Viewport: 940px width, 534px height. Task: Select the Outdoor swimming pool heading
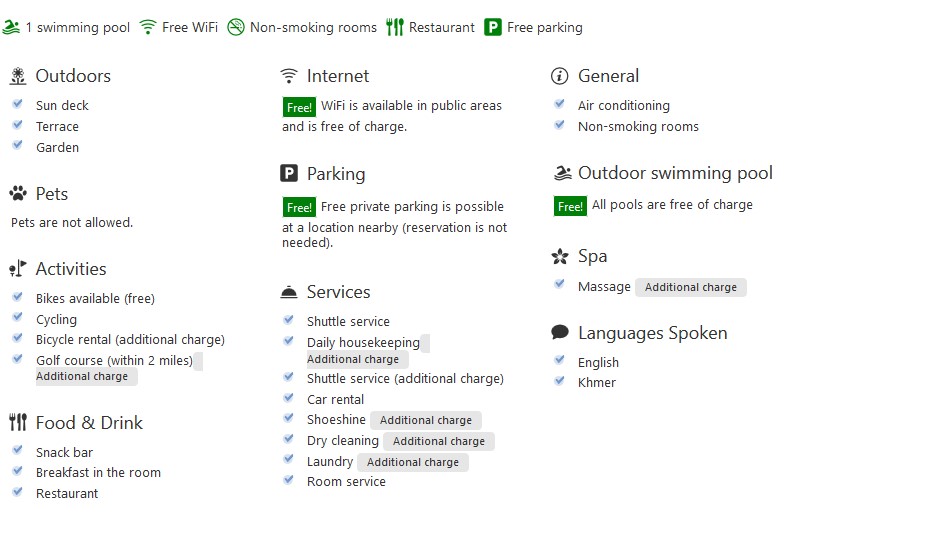[x=675, y=173]
